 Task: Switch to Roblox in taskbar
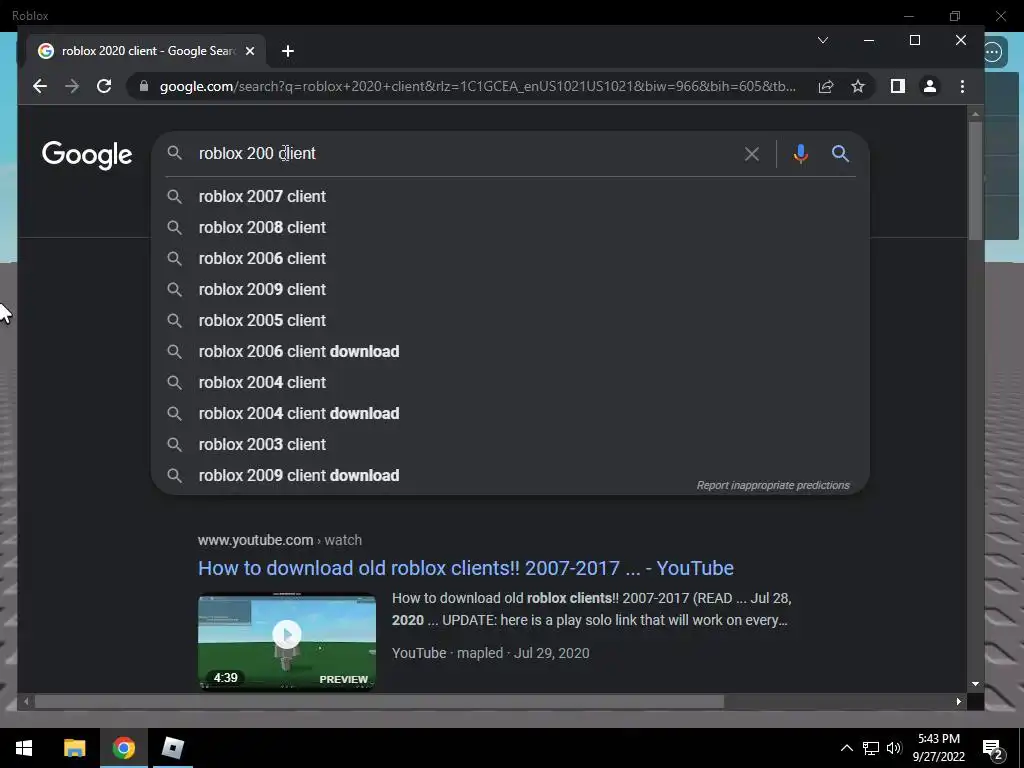[173, 748]
